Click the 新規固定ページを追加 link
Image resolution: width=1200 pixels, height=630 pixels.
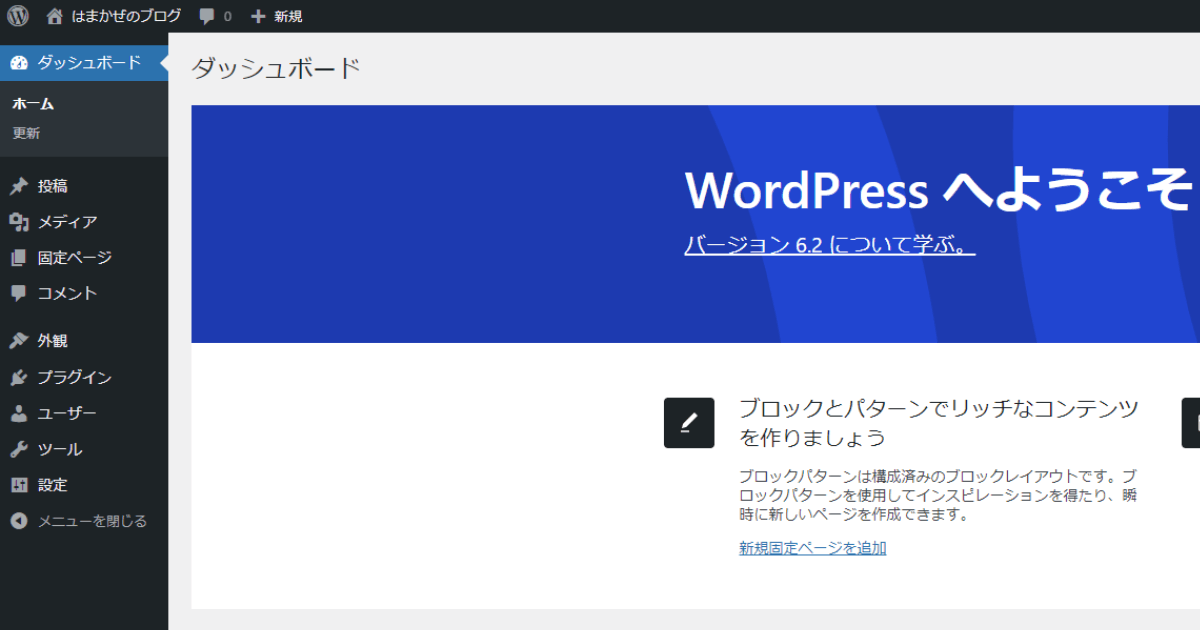tap(812, 547)
